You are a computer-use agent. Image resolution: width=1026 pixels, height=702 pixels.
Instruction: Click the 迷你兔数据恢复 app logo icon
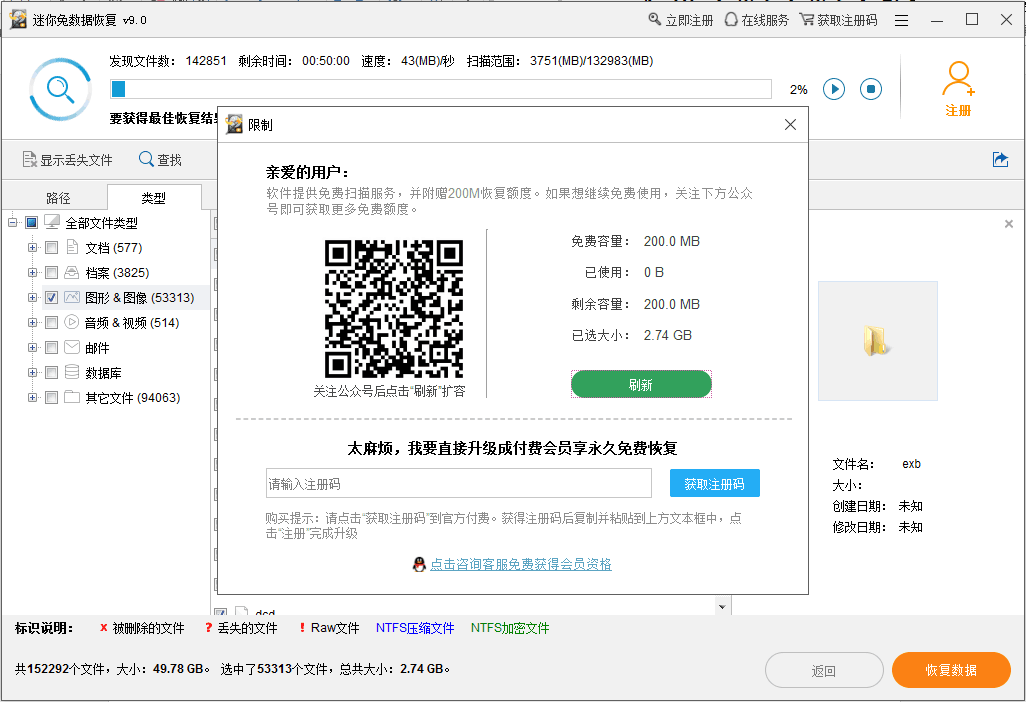click(18, 20)
